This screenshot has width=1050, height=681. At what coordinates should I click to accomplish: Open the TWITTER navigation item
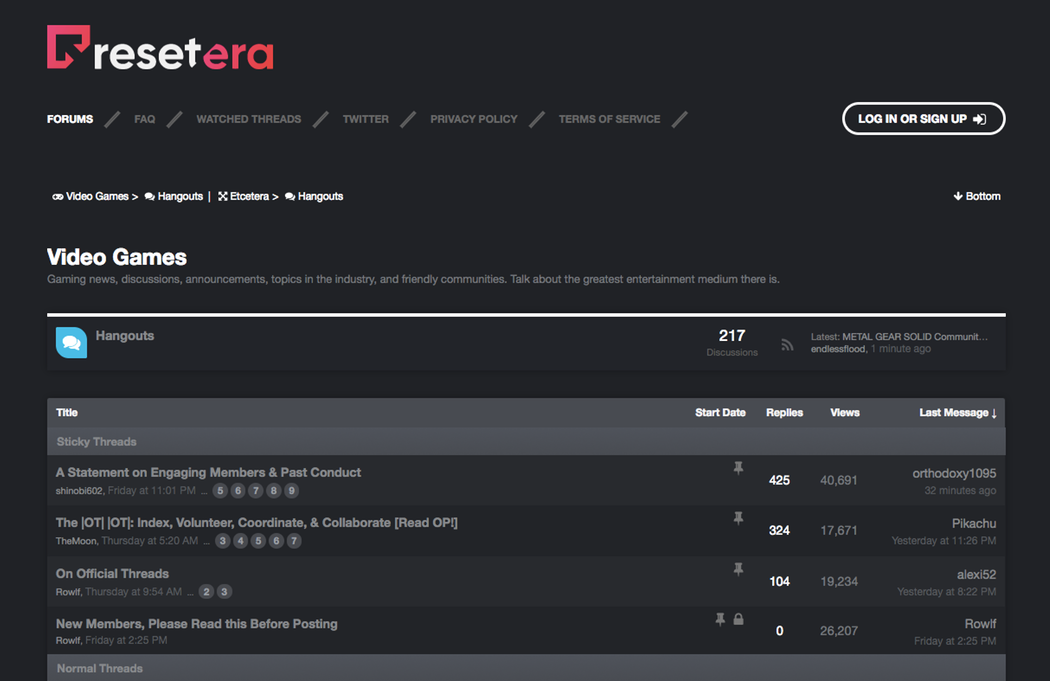click(x=365, y=119)
